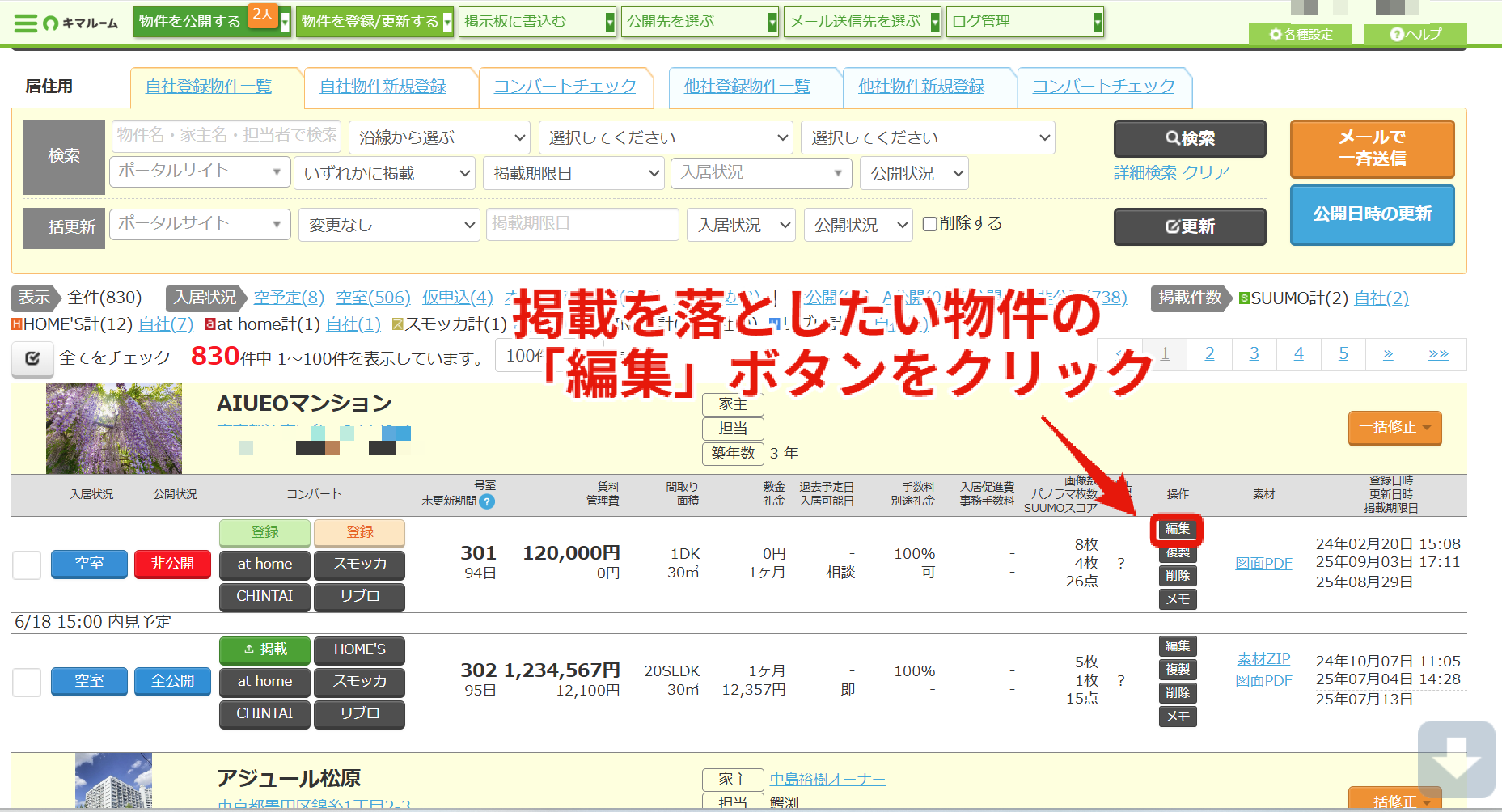Open the search row 入居状況 dropdown
Image resolution: width=1502 pixels, height=812 pixels.
(x=761, y=173)
